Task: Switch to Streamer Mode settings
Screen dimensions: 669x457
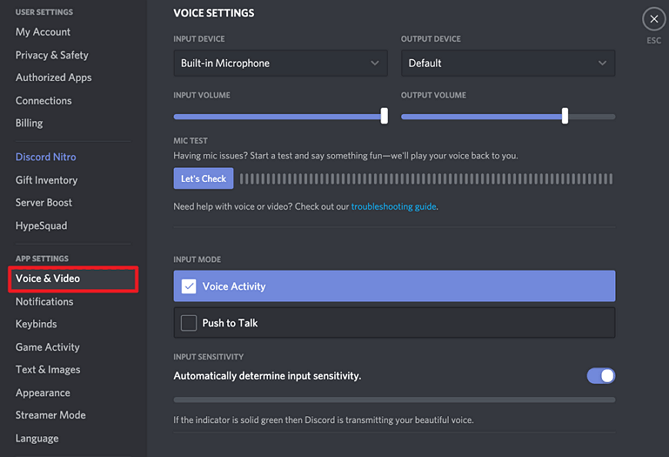Action: (x=50, y=415)
